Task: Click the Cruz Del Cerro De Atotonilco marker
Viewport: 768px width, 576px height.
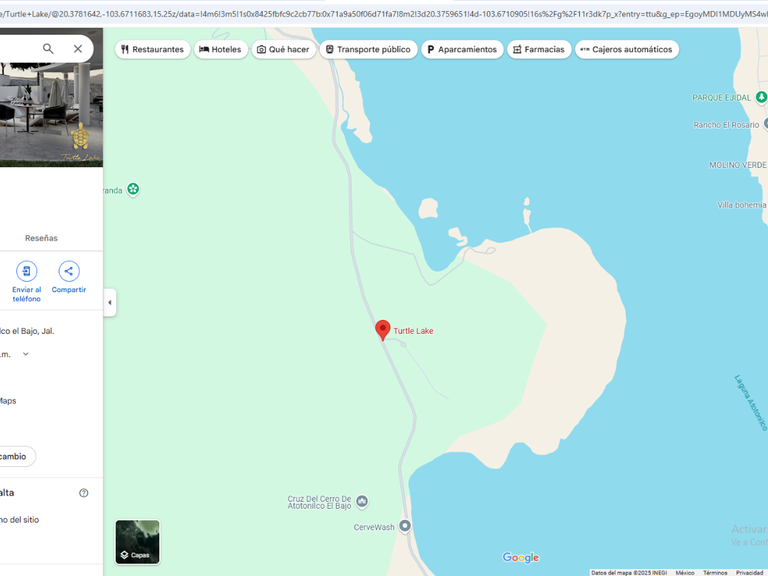Action: (x=362, y=501)
